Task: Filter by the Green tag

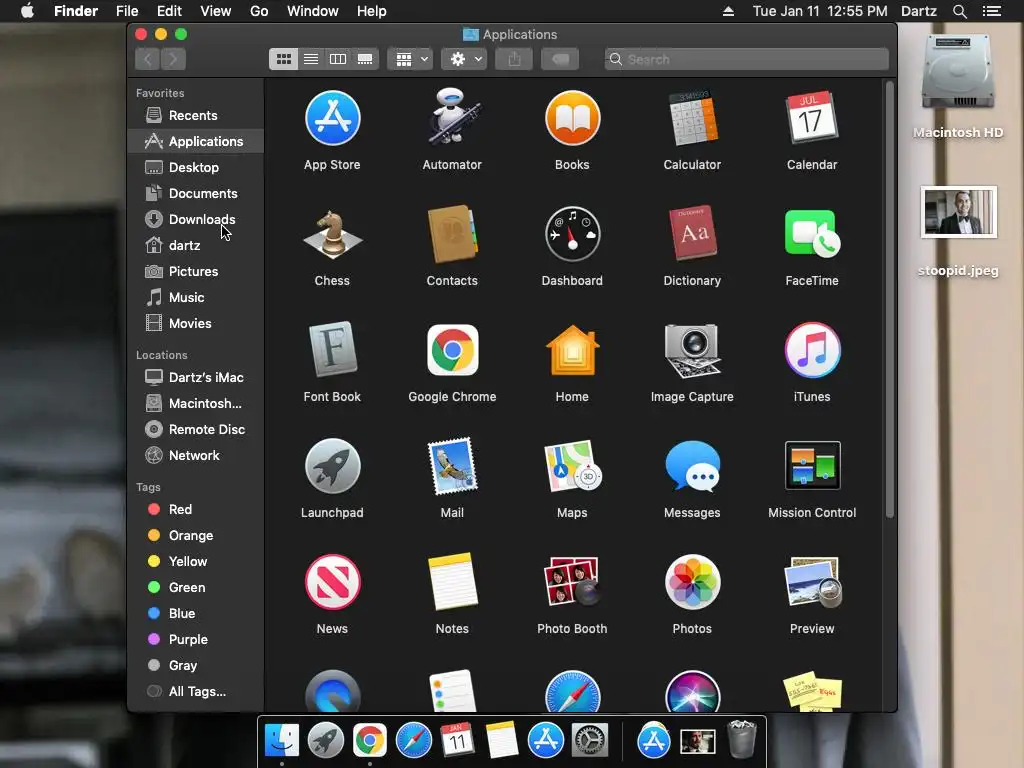Action: pos(196,588)
